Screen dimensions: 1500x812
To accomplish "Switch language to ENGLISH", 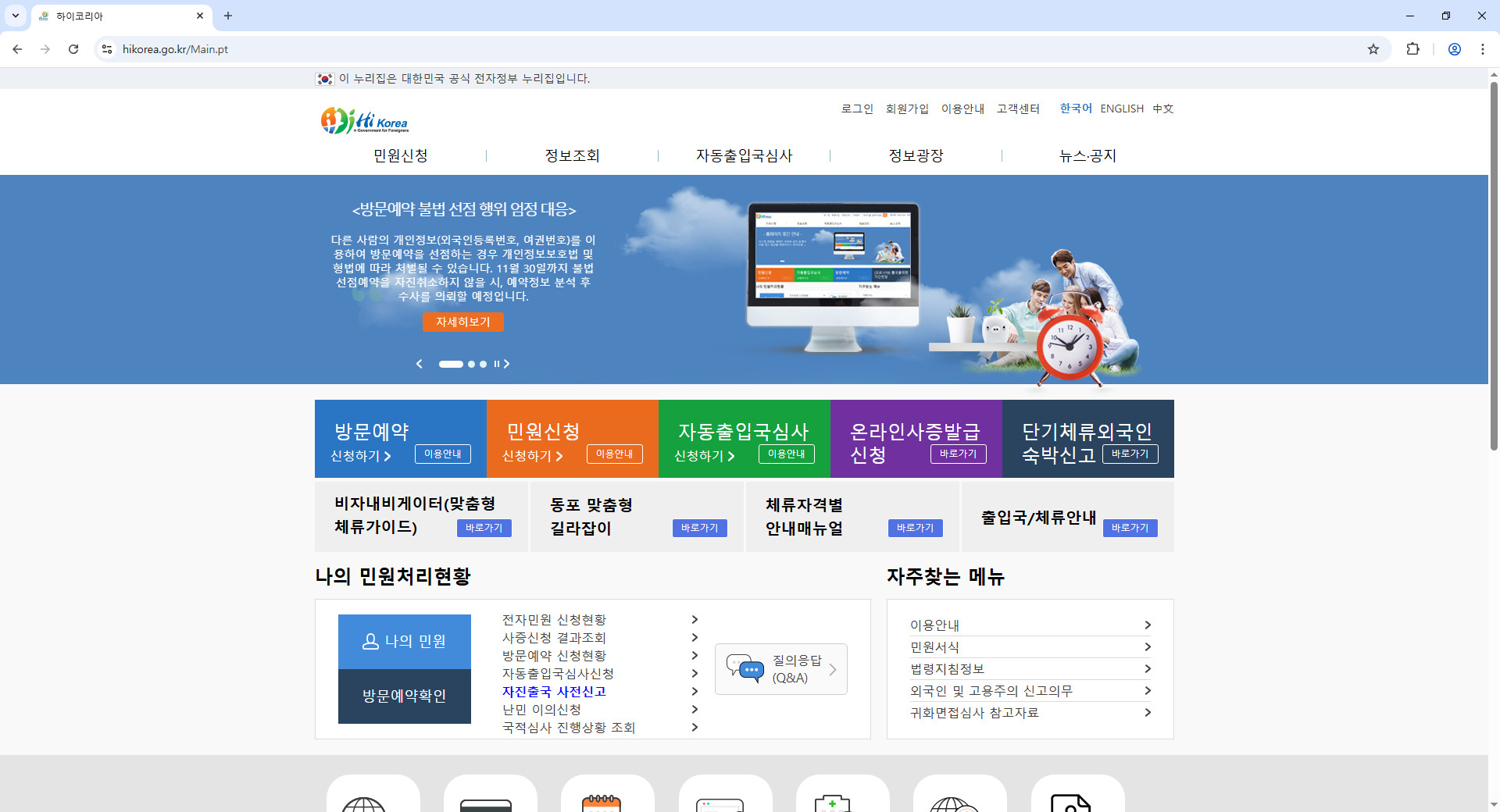I will [1122, 109].
